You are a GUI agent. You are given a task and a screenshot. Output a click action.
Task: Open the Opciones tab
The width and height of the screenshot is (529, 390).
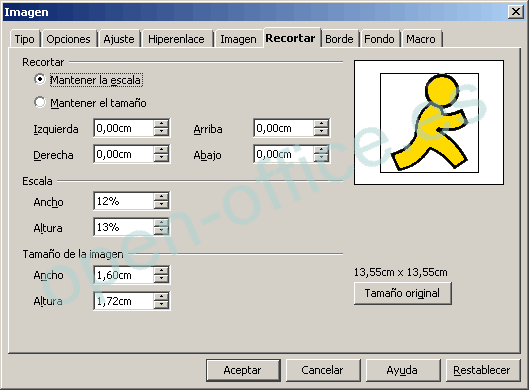coord(68,39)
